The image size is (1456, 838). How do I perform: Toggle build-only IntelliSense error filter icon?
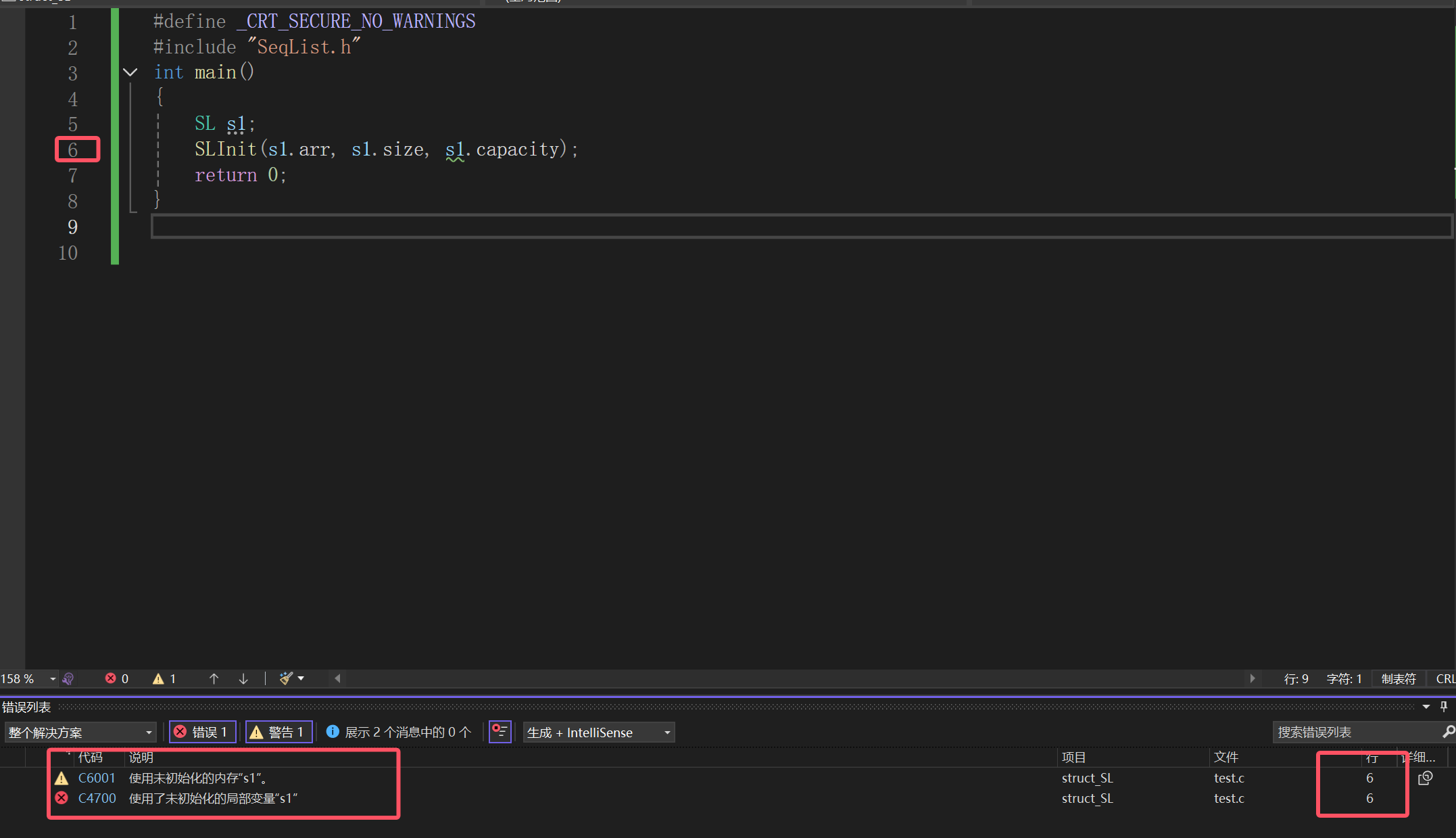click(500, 732)
